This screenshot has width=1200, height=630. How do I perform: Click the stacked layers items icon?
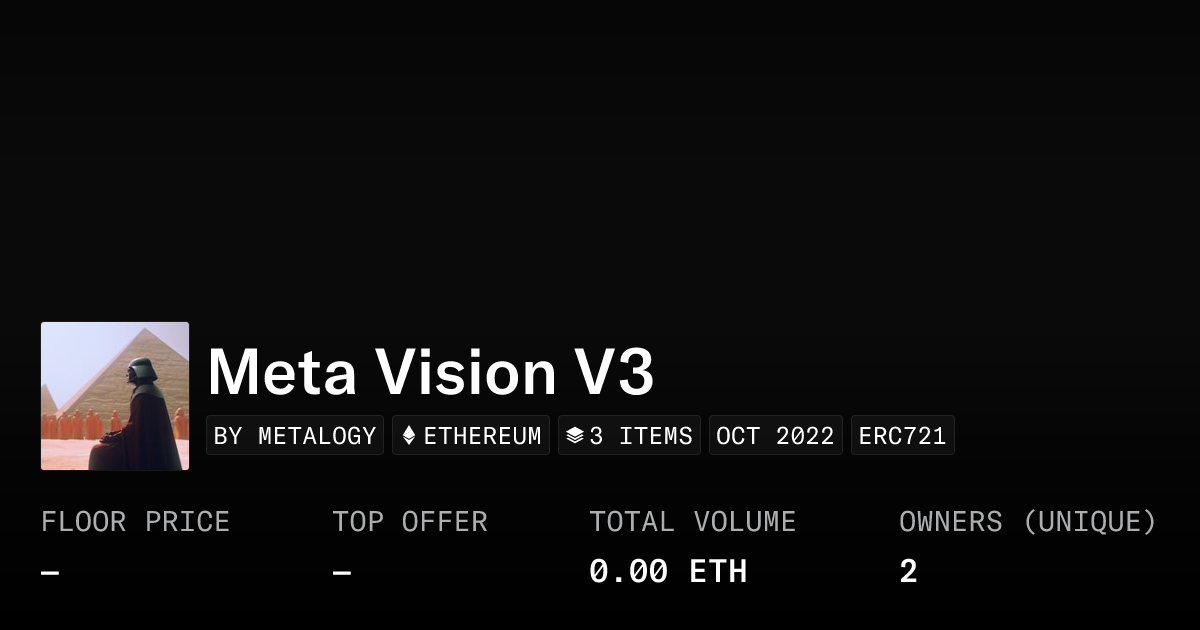[x=574, y=436]
